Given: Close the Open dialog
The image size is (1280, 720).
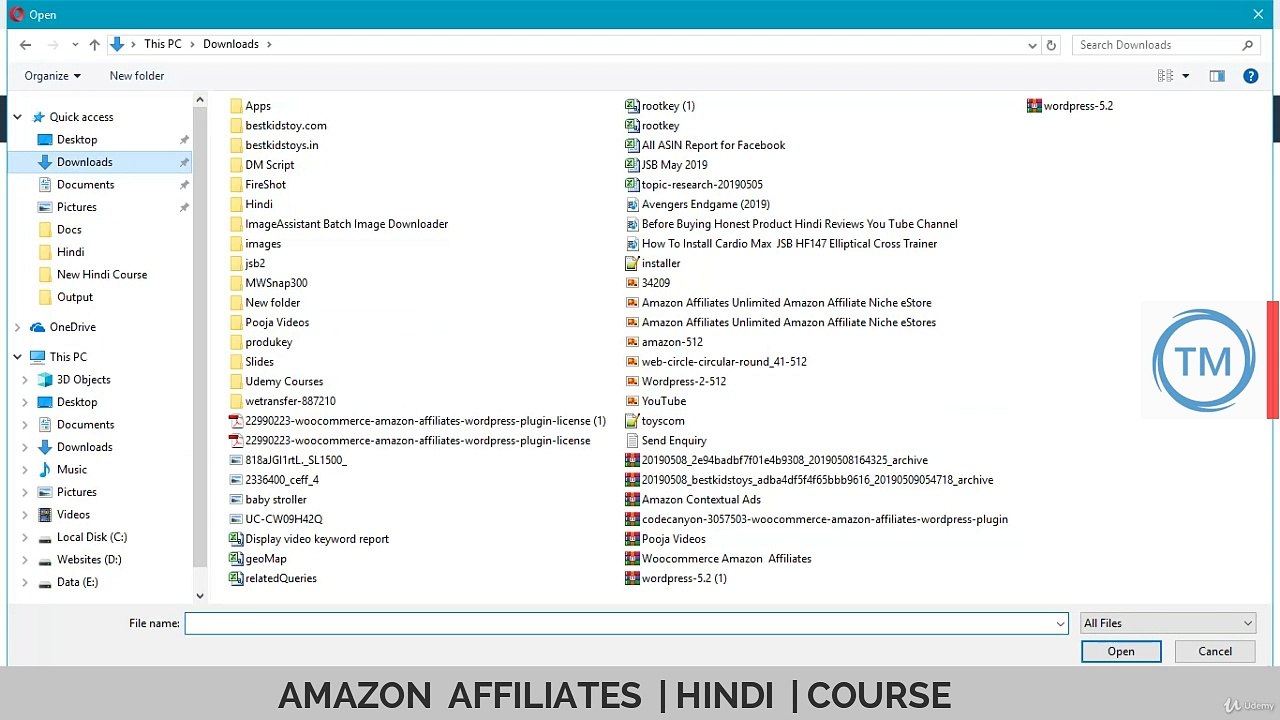Looking at the screenshot, I should pyautogui.click(x=1258, y=15).
